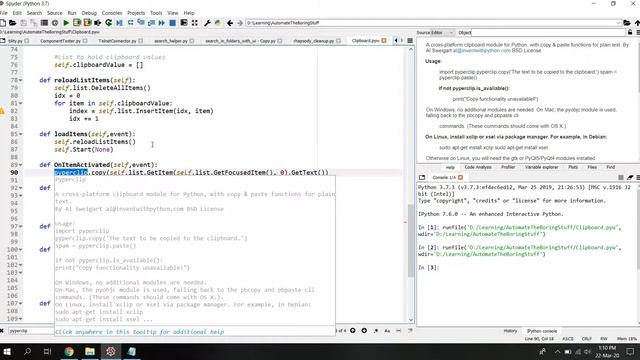Image resolution: width=640 pixels, height=360 pixels.
Task: Open file using the folder toolbar icon
Action: tap(13, 23)
